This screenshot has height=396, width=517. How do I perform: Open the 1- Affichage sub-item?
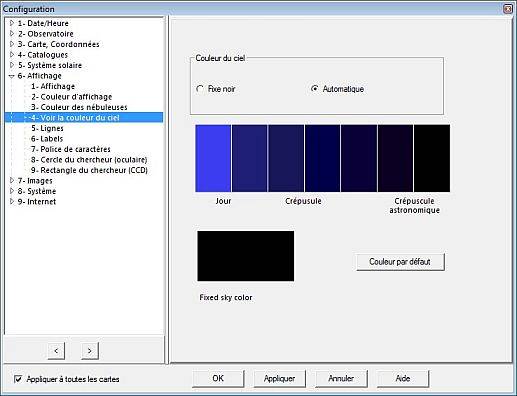[53, 86]
